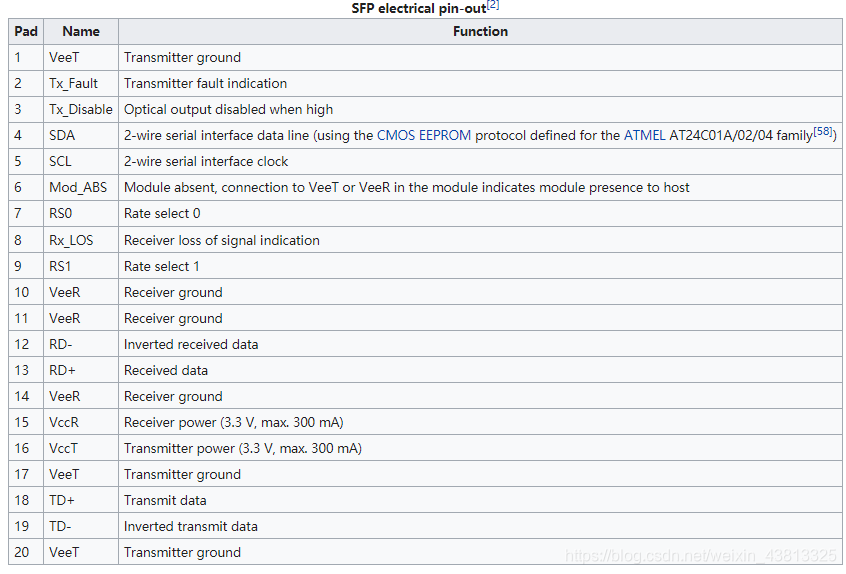This screenshot has width=846, height=574.
Task: Click VeeR in pad 14 row
Action: (64, 396)
